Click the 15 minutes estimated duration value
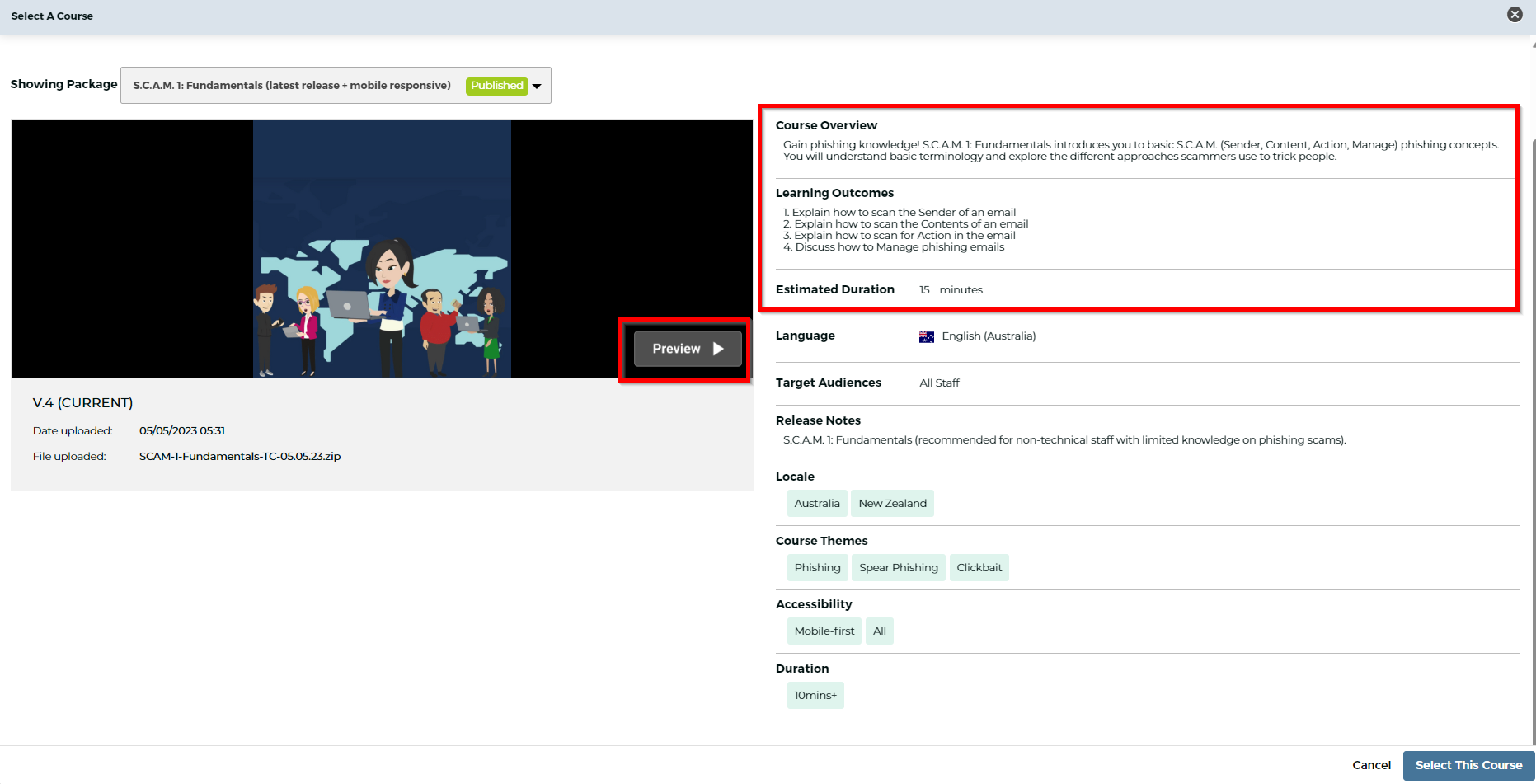This screenshot has width=1536, height=784. (951, 290)
